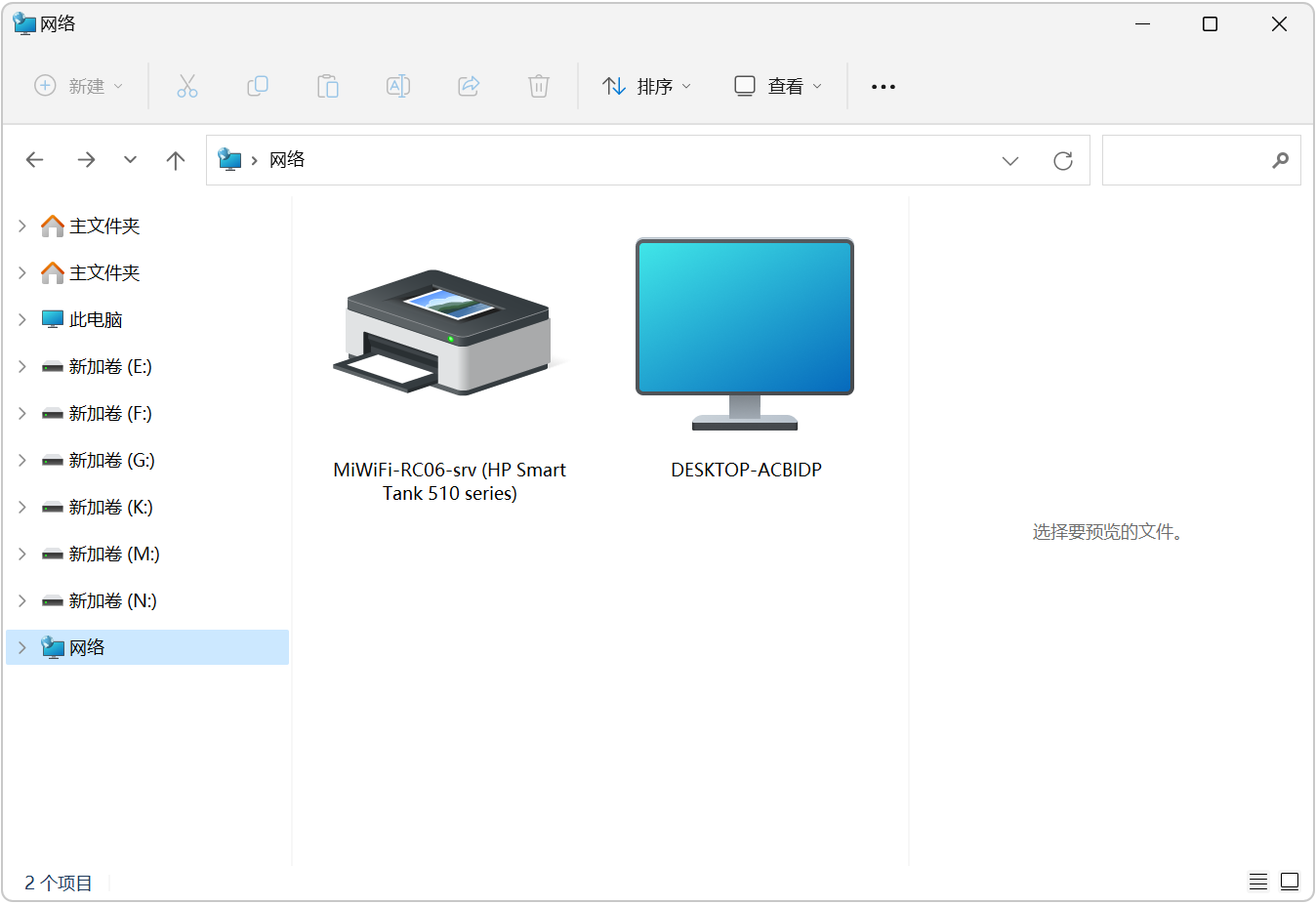Click the Cut scissors icon
This screenshot has height=904, width=1316.
pyautogui.click(x=187, y=86)
